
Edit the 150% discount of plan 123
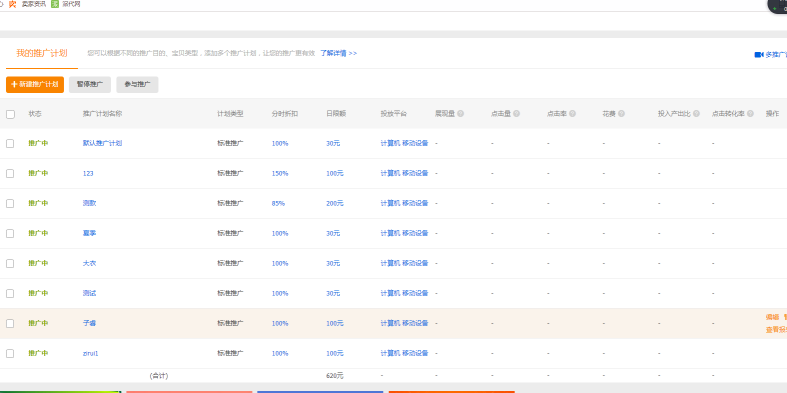[280, 174]
